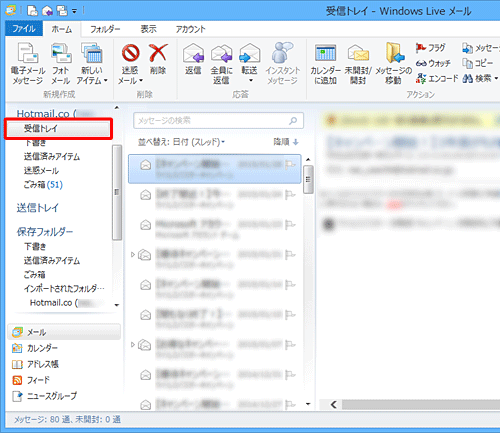Click the 未開封/開封 envelope icon
Screen dimensions: 500x433
358,53
